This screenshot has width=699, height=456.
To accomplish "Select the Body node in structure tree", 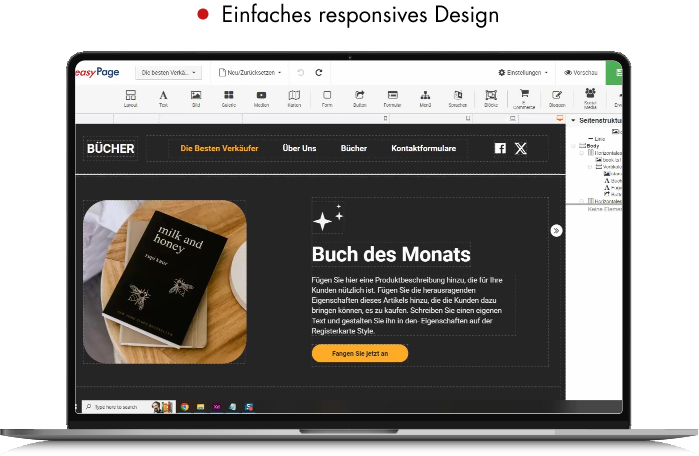I will coord(589,146).
